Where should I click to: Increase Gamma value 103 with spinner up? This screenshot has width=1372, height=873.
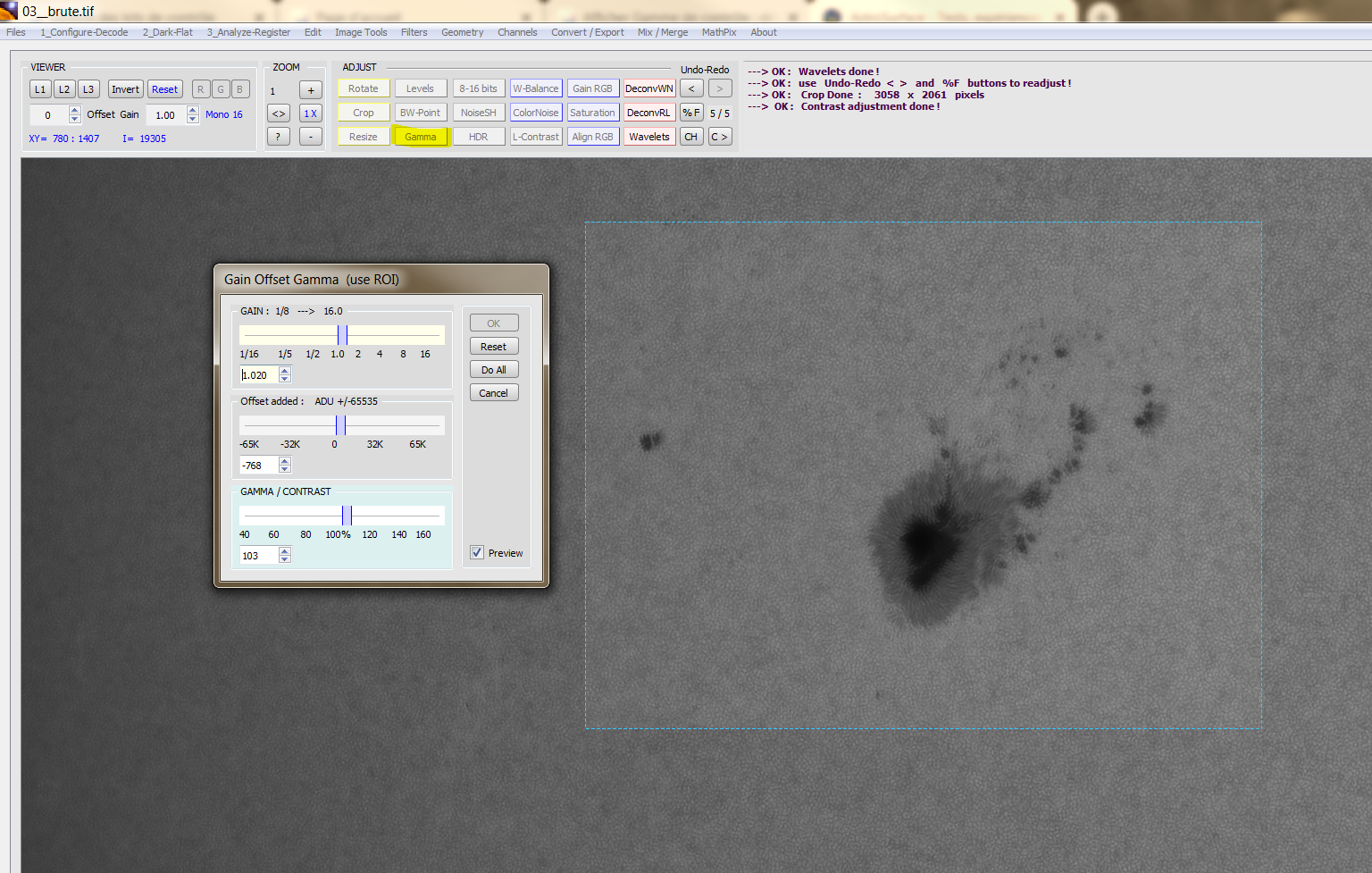[285, 551]
